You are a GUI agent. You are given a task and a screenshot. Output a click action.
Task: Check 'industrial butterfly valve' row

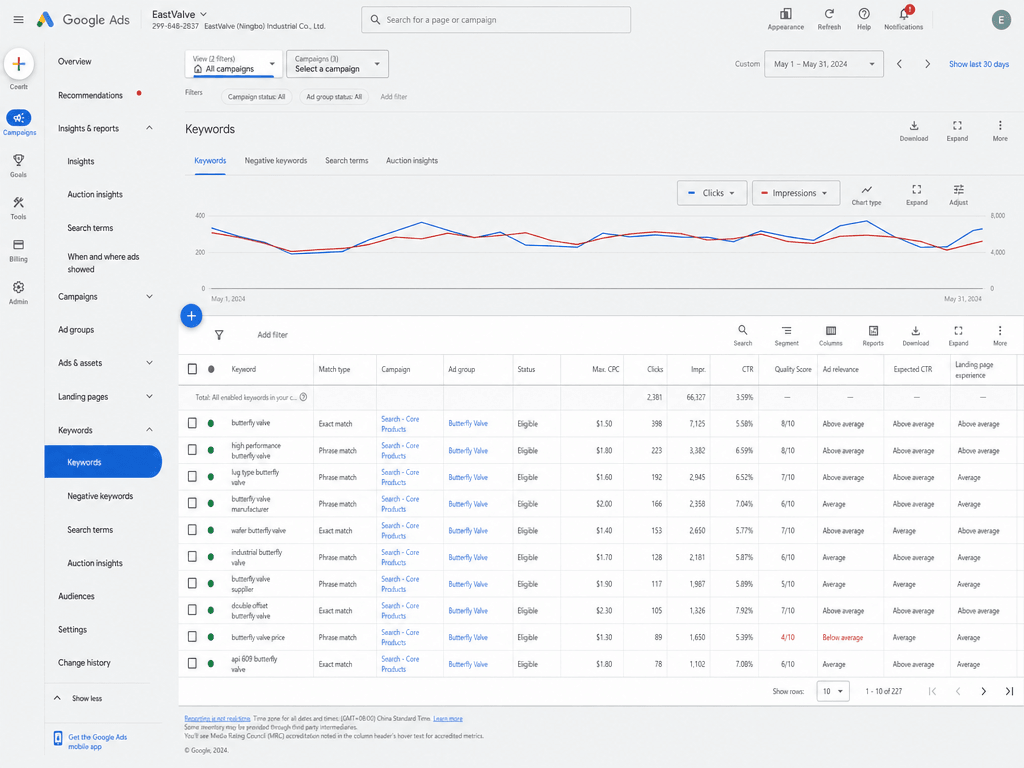point(192,557)
